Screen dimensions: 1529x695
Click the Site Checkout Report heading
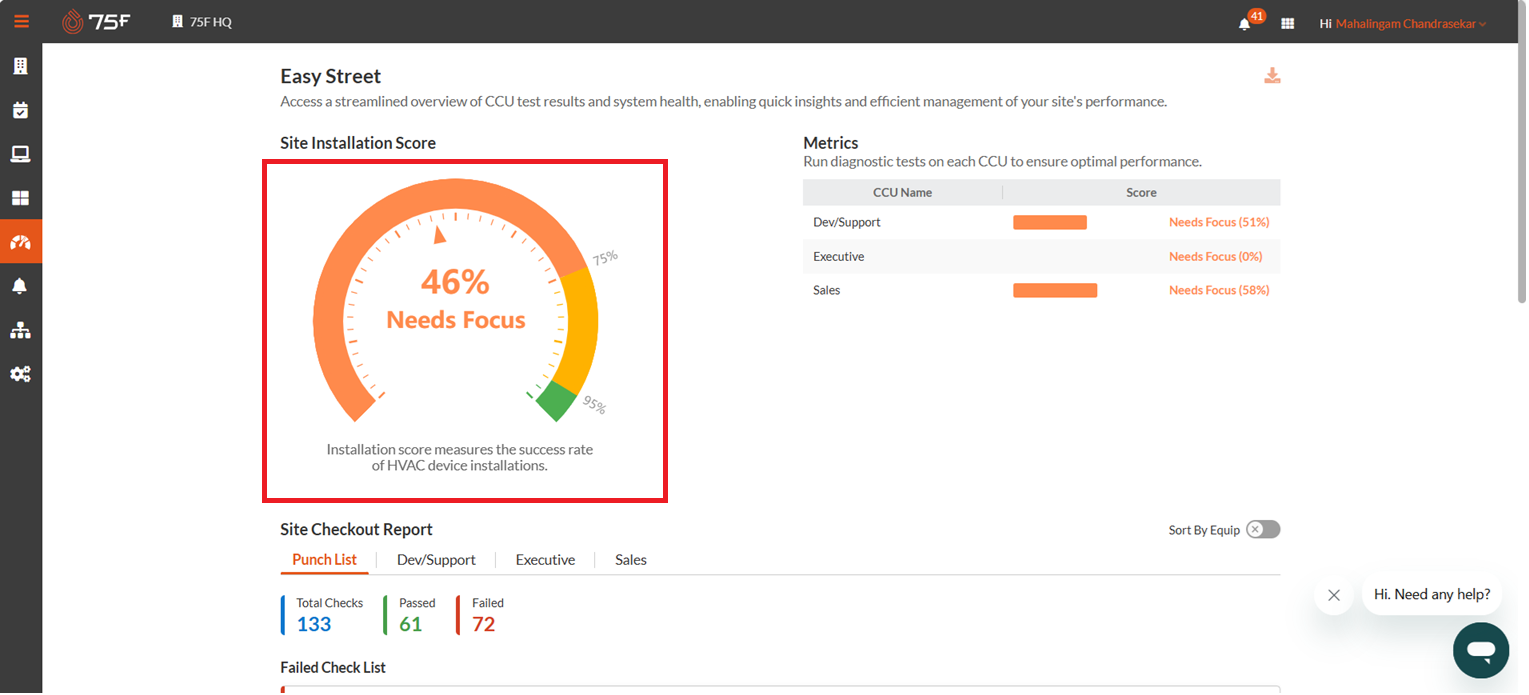tap(357, 529)
